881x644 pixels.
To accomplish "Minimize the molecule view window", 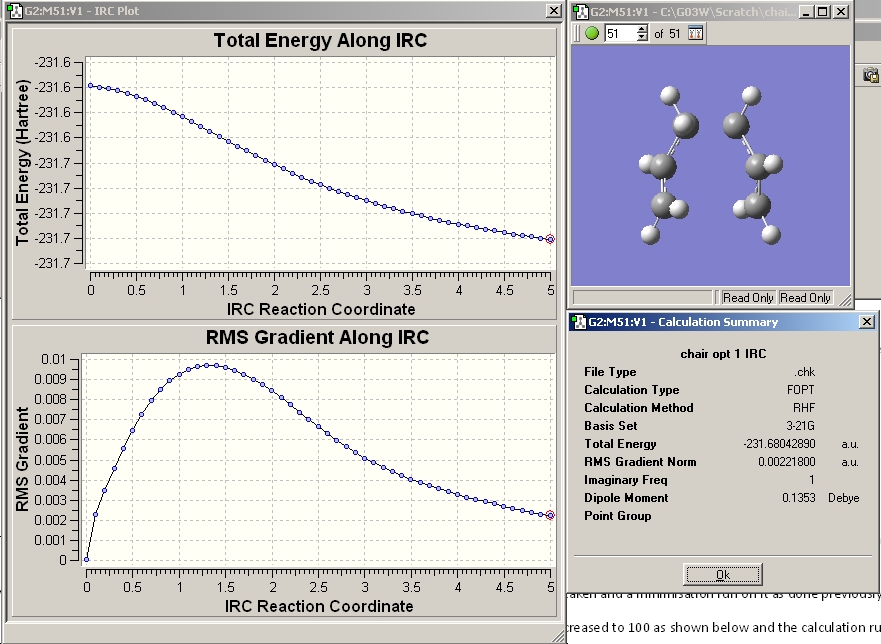I will tap(806, 11).
